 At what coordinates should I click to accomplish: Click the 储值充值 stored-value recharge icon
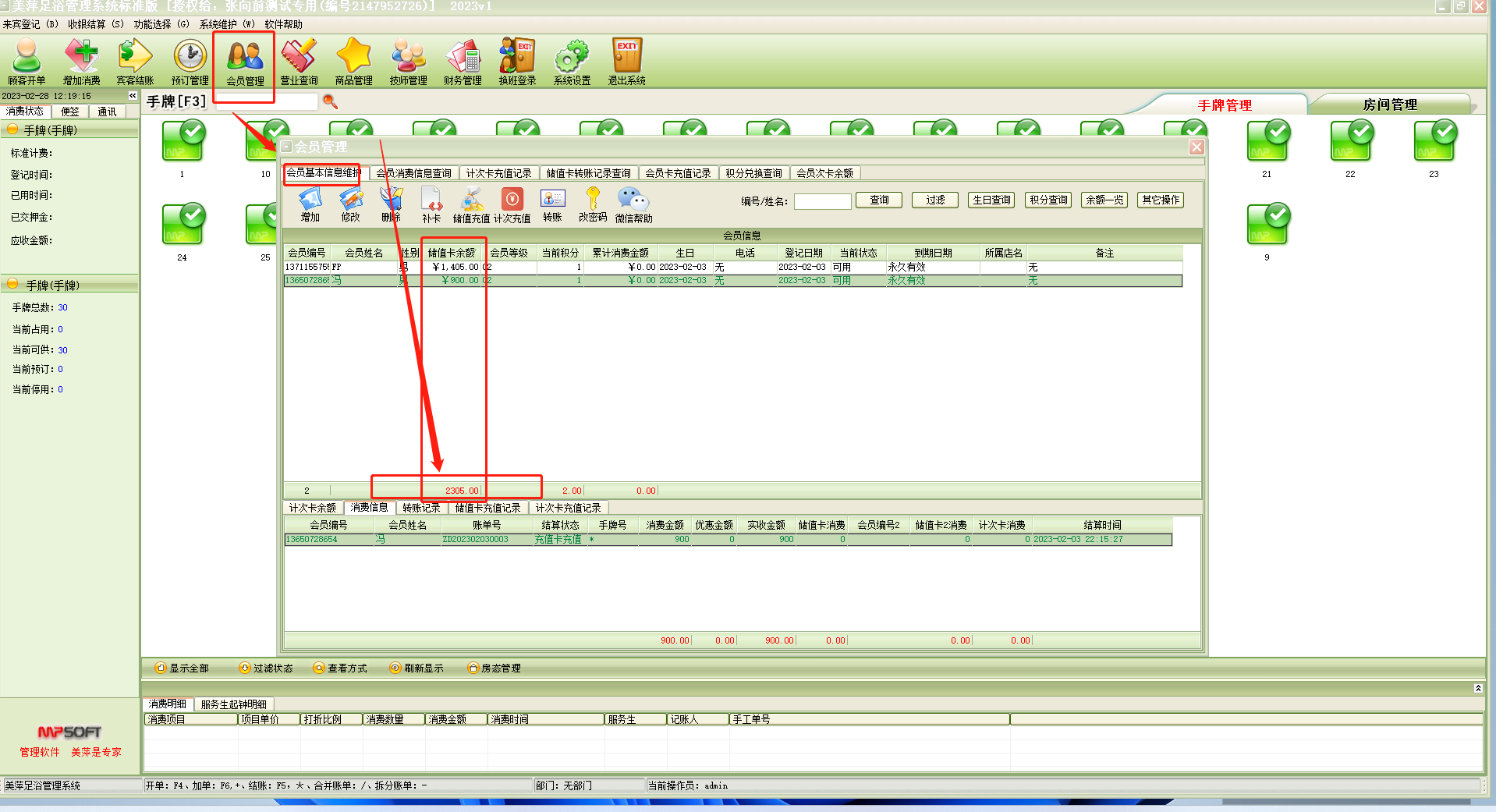[471, 205]
